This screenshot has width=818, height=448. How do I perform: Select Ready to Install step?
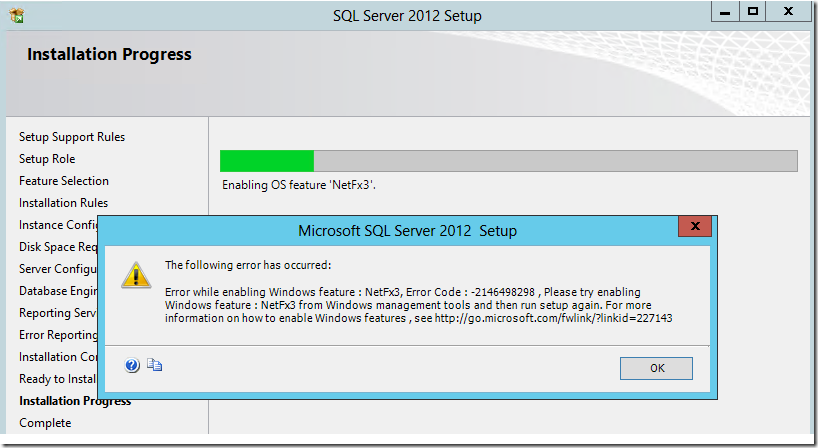58,379
